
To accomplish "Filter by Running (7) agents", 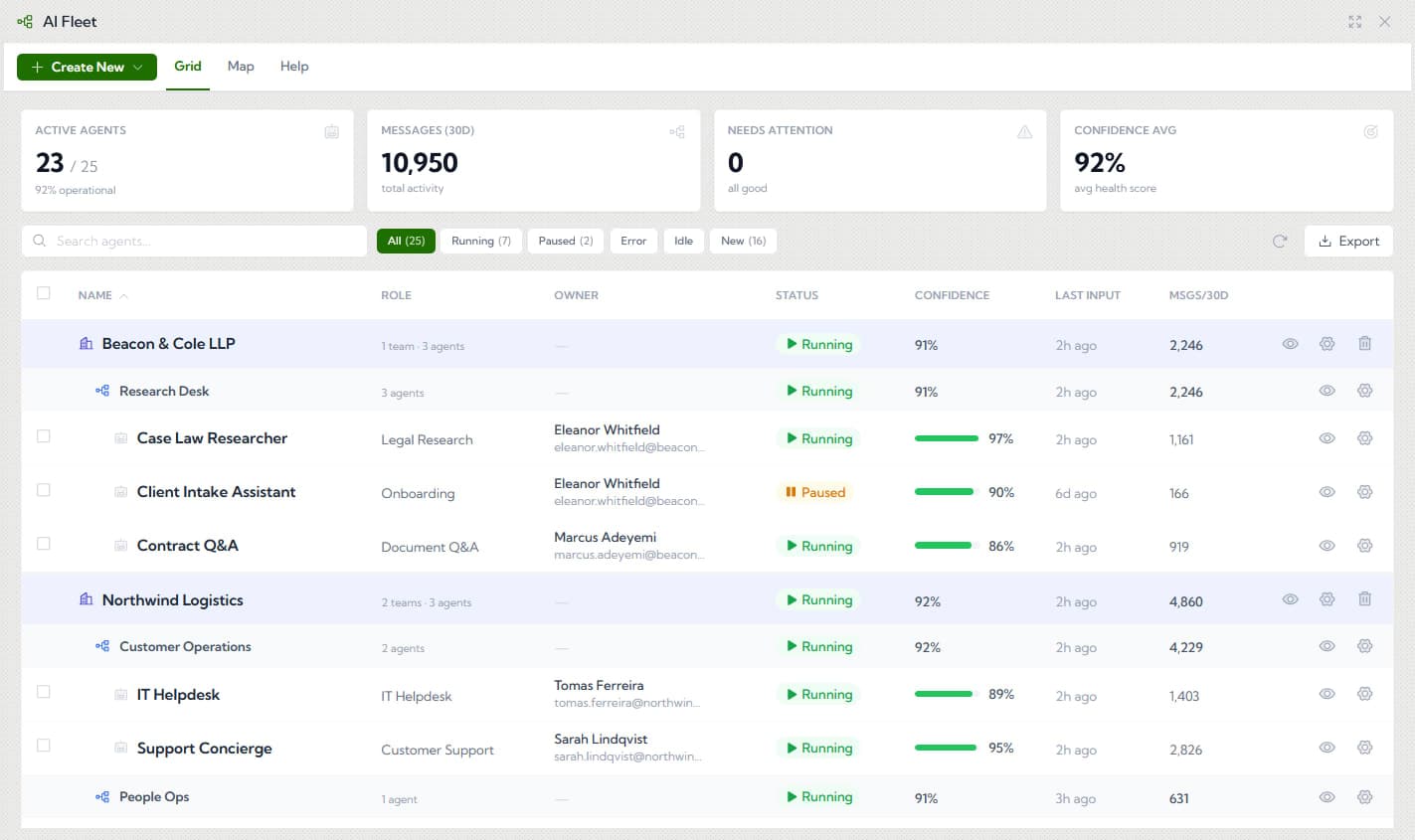I will [481, 242].
